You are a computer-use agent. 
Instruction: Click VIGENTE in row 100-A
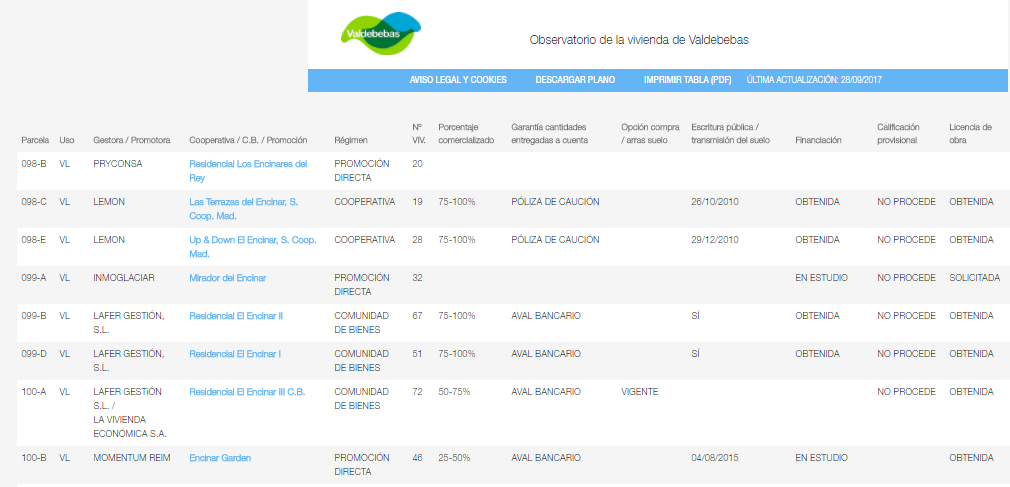click(640, 392)
